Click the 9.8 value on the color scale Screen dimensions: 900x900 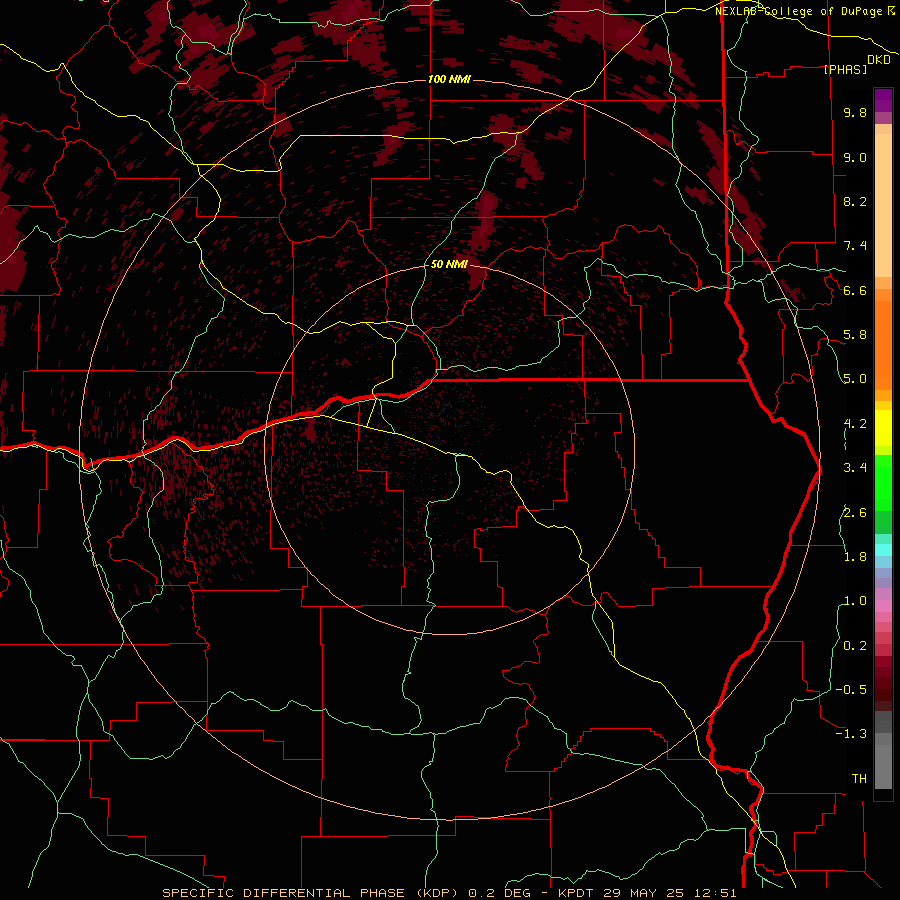coord(855,112)
